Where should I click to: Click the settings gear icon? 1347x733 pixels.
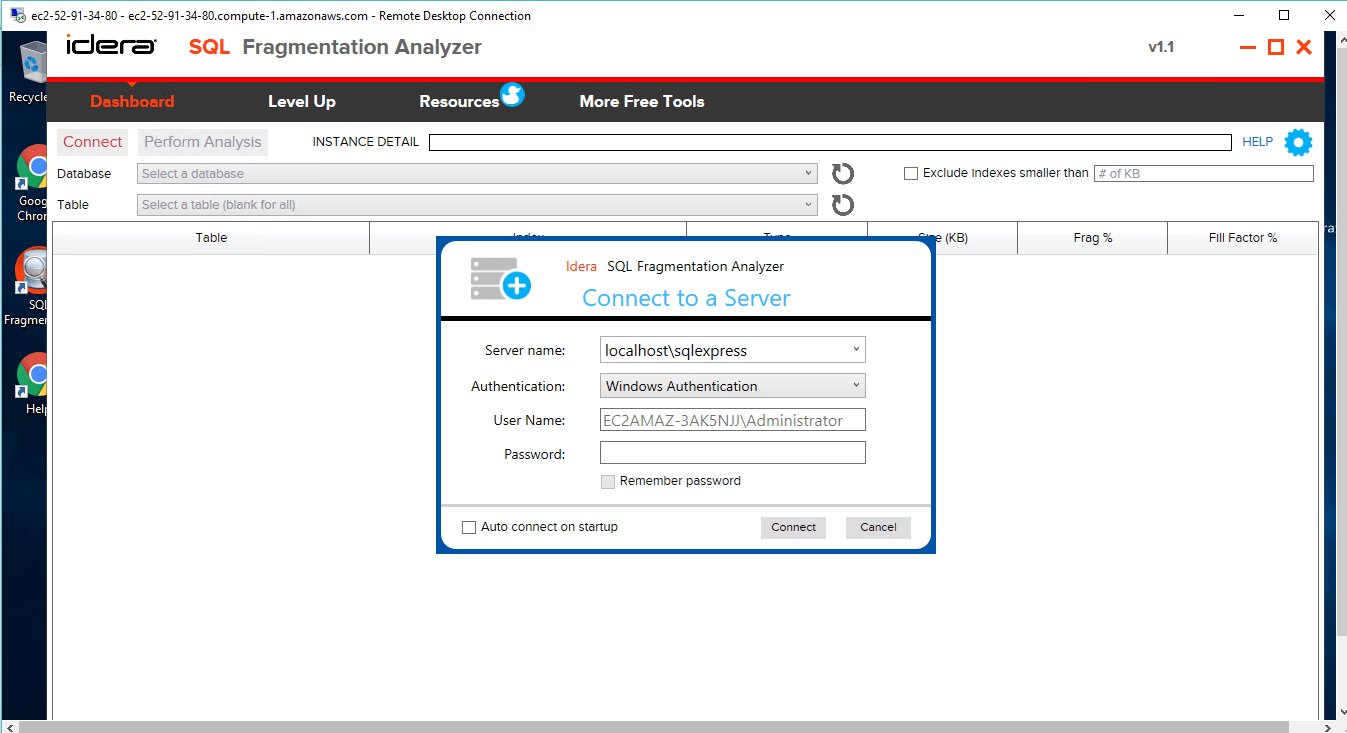coord(1298,143)
